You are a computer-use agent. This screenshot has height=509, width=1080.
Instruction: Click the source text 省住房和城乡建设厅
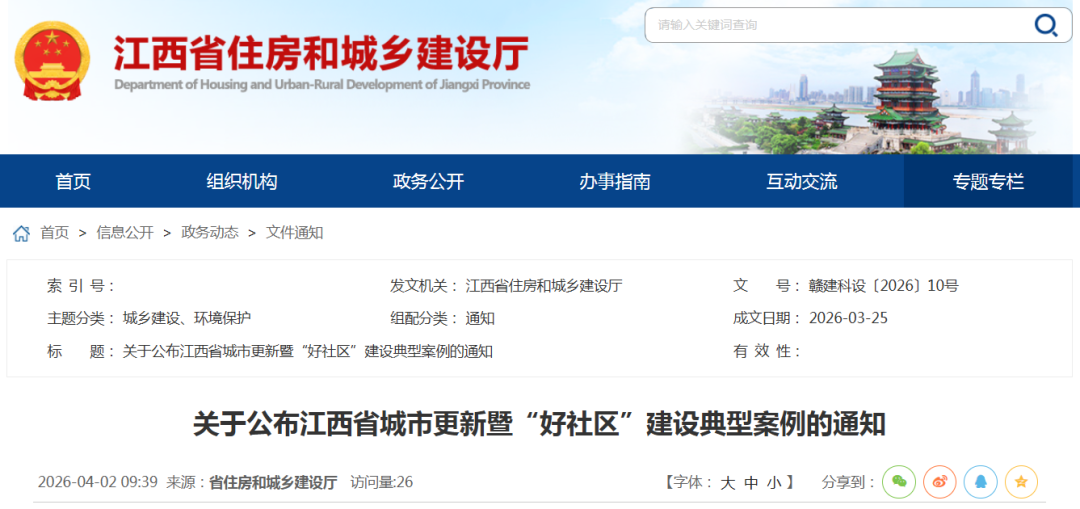[x=273, y=482]
